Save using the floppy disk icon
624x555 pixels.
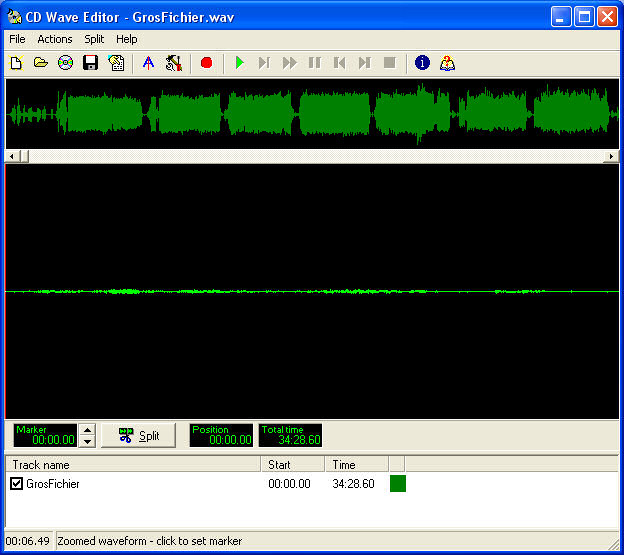91,63
